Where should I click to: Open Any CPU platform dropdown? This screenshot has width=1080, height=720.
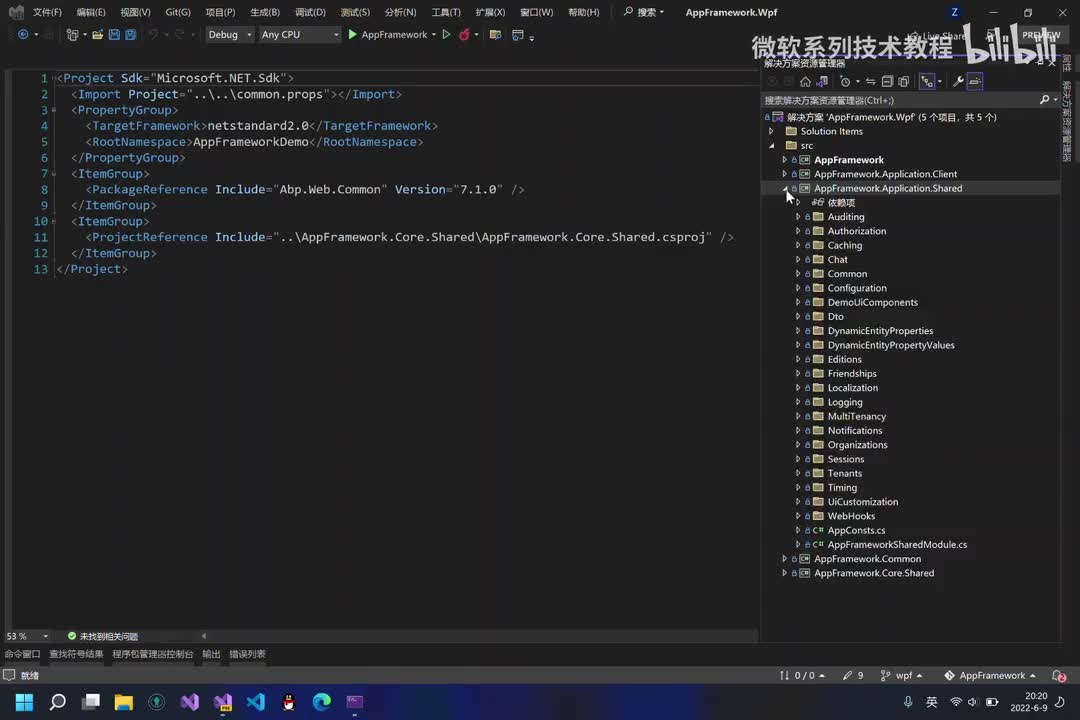tap(300, 34)
